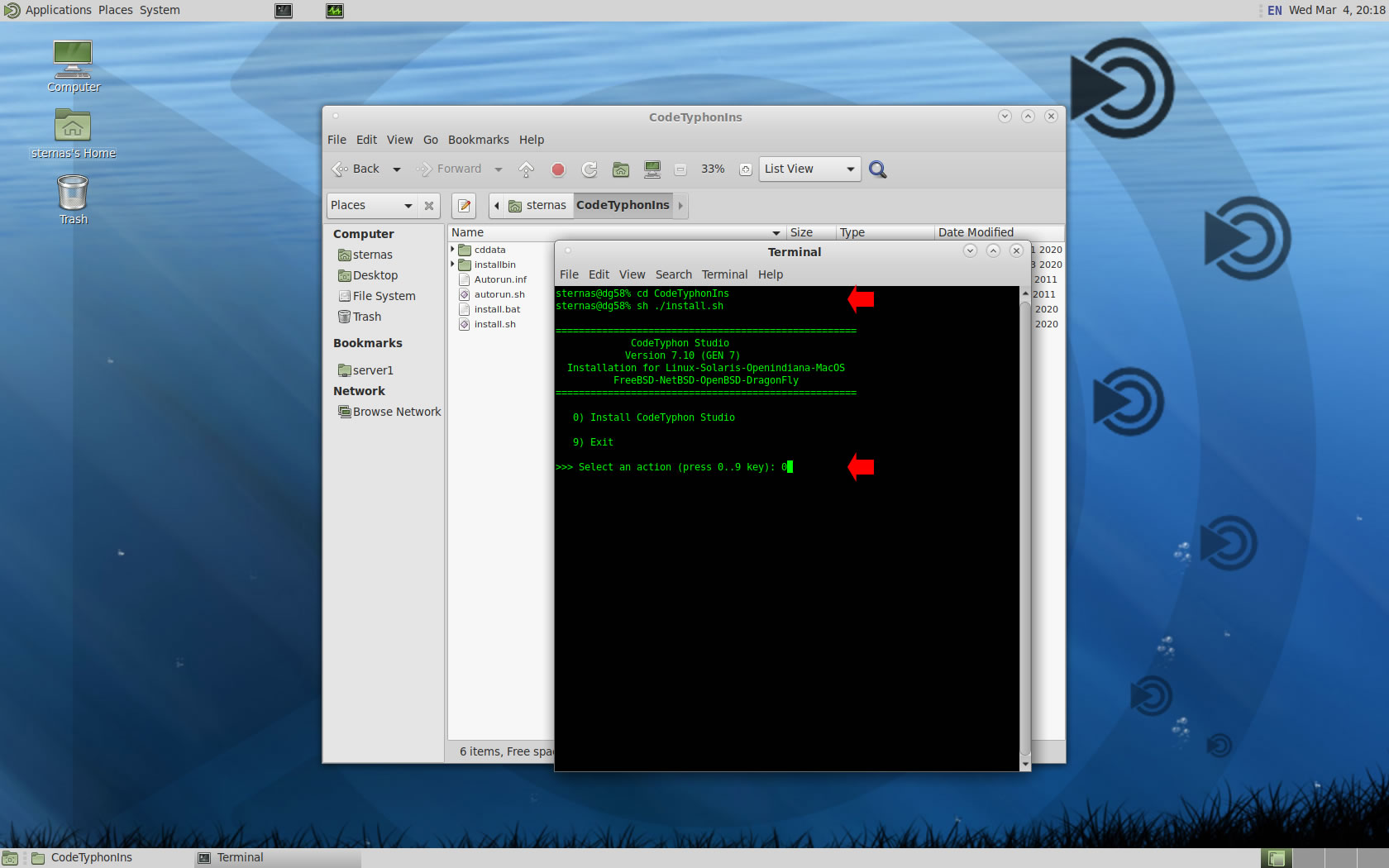The width and height of the screenshot is (1389, 868).
Task: Click the Reload icon in file manager
Action: (589, 169)
